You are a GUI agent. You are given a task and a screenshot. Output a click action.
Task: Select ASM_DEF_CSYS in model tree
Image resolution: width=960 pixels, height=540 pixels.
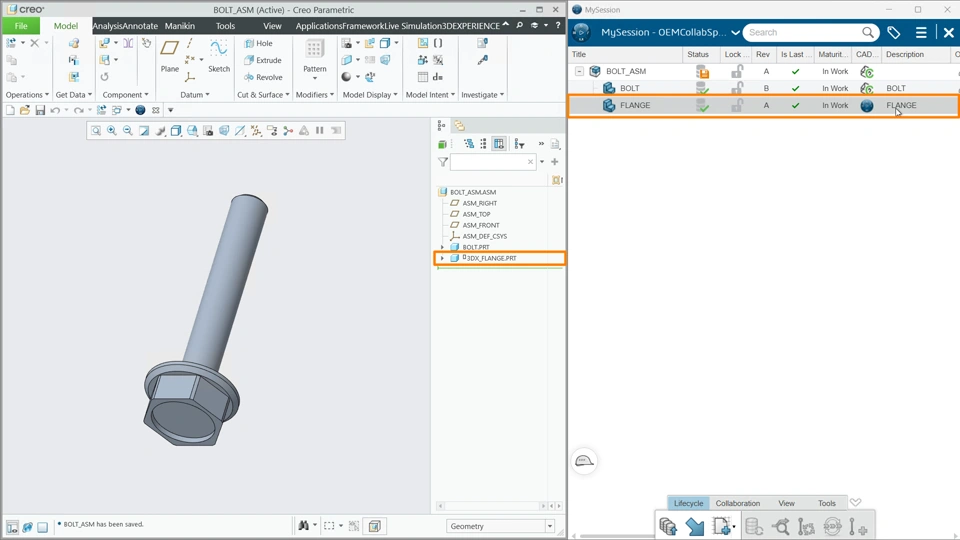[x=484, y=236]
